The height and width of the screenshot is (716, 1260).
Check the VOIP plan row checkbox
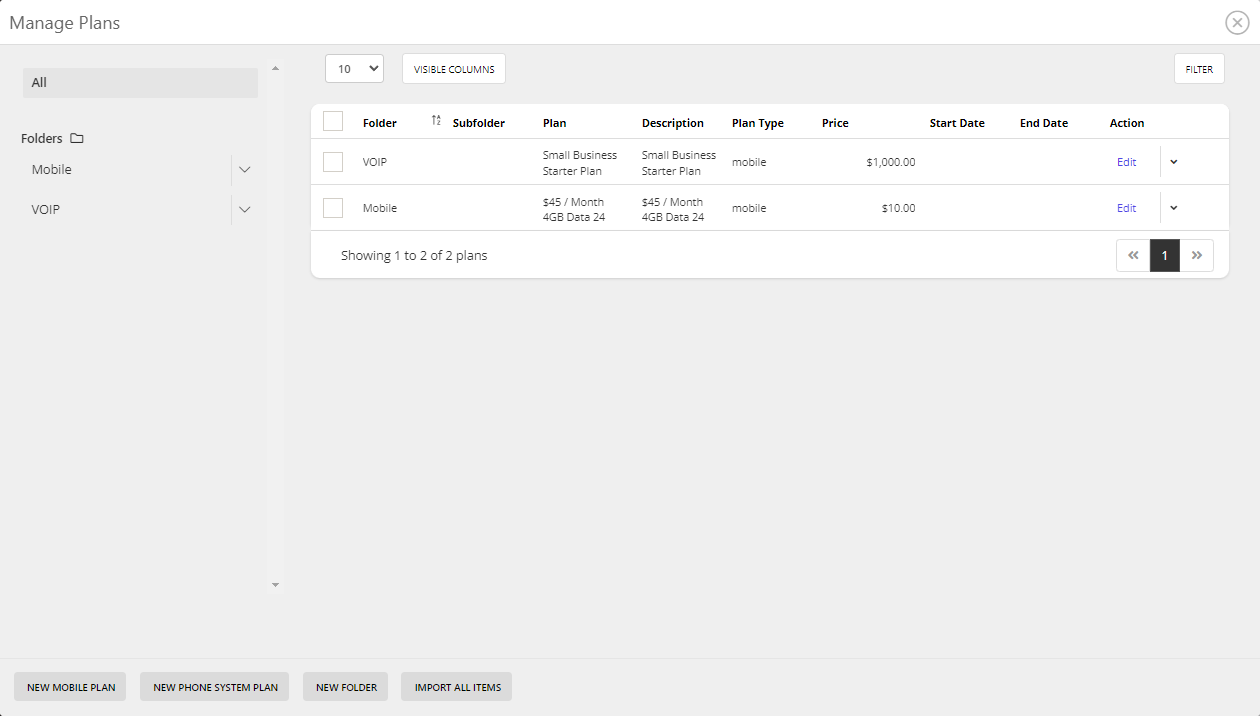point(333,162)
